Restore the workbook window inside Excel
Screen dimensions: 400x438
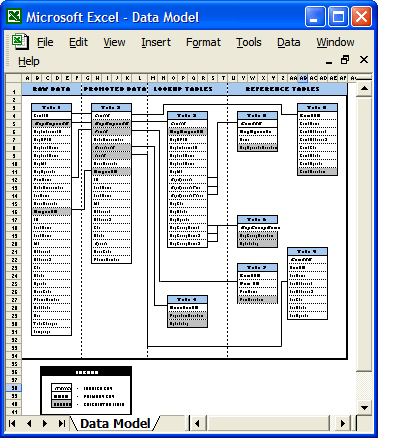pyautogui.click(x=345, y=60)
